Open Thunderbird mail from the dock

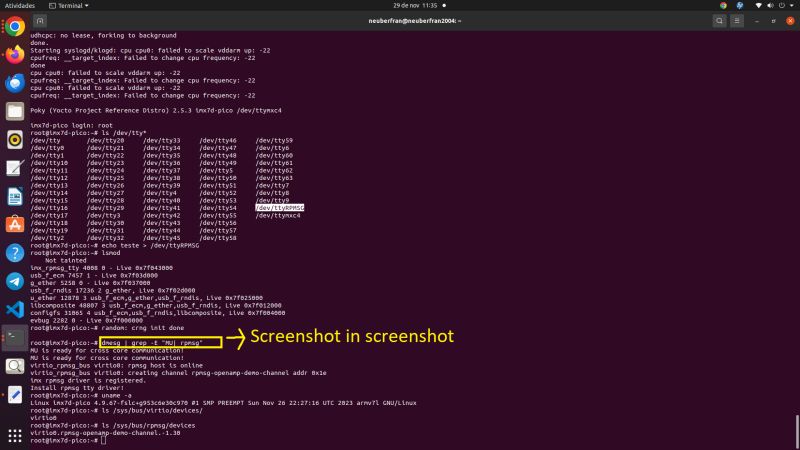[x=15, y=83]
